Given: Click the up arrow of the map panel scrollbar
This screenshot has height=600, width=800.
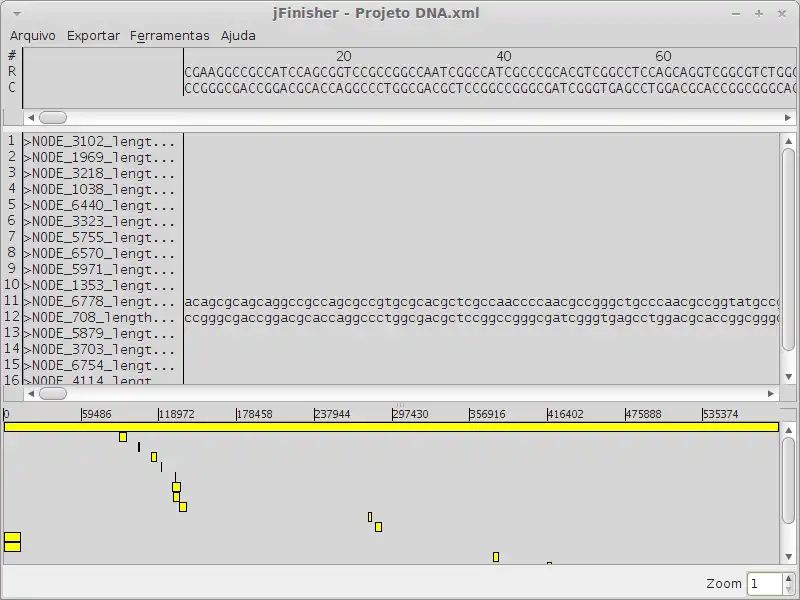Looking at the screenshot, I should tap(789, 430).
